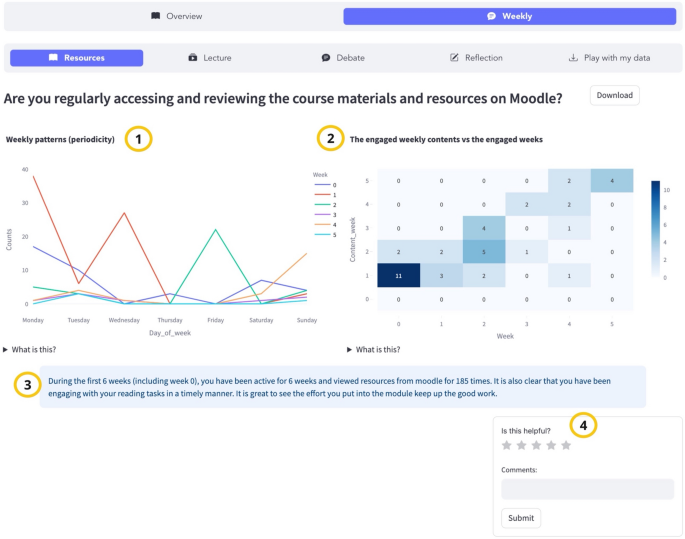Open the Reflection tab
Viewport: 685px width, 539px height.
coord(476,58)
